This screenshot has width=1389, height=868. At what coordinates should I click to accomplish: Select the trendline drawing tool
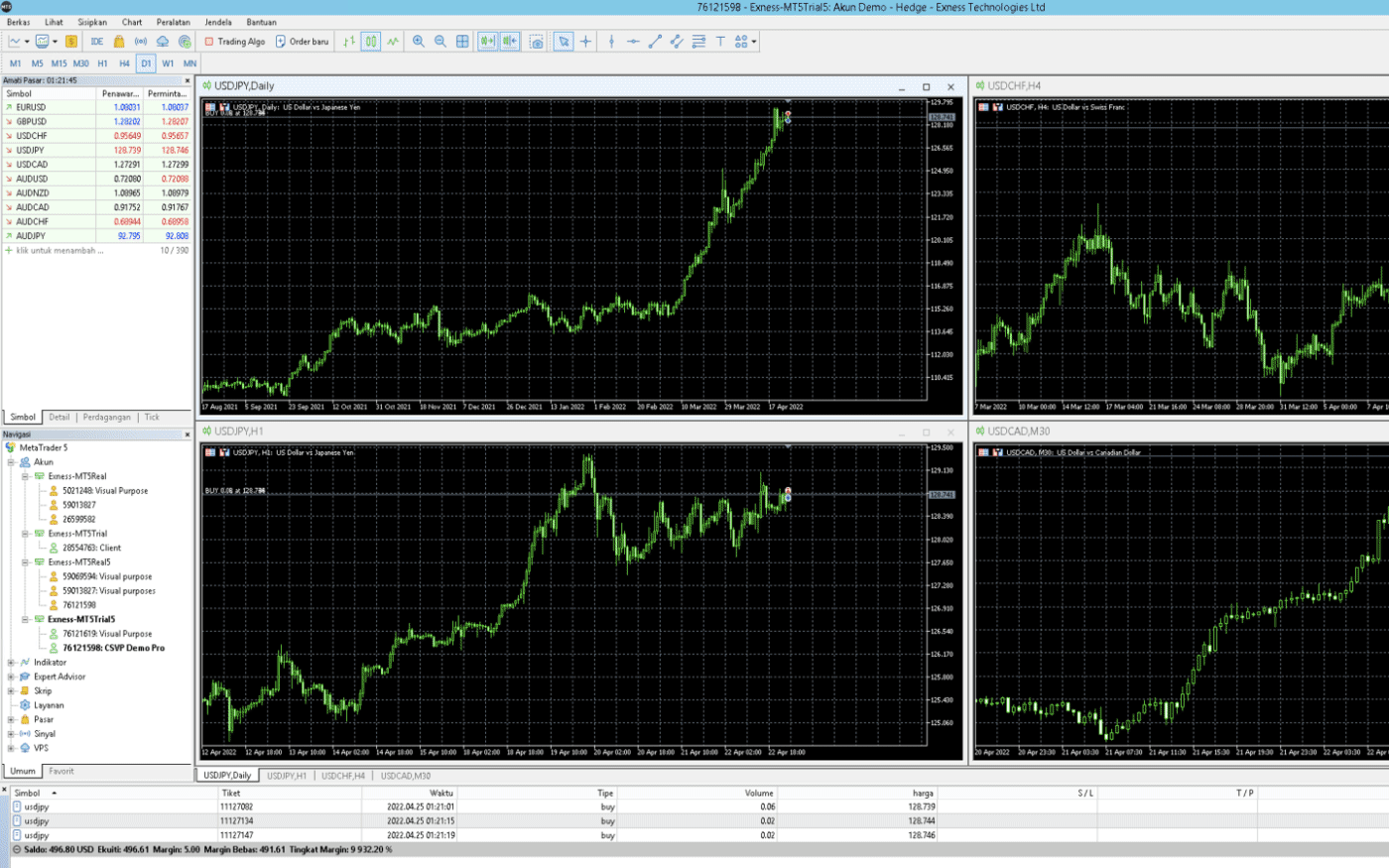[655, 42]
